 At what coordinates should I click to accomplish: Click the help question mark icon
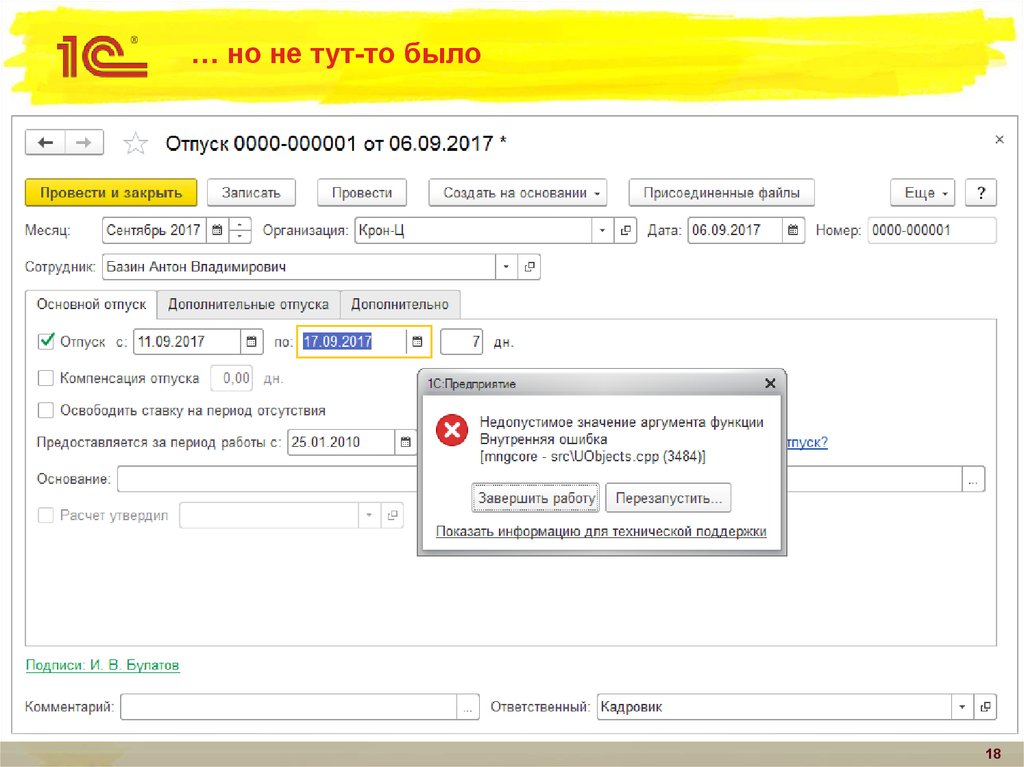click(981, 192)
